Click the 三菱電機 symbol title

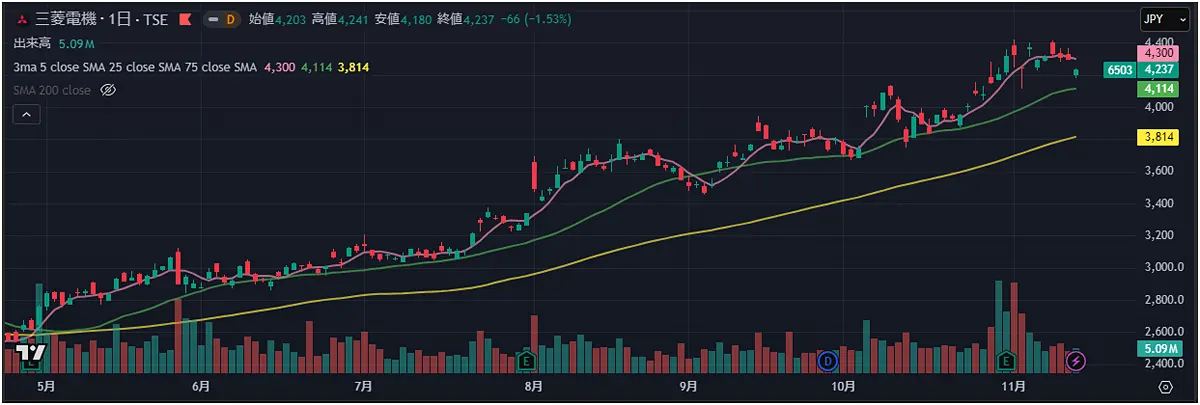(66, 19)
